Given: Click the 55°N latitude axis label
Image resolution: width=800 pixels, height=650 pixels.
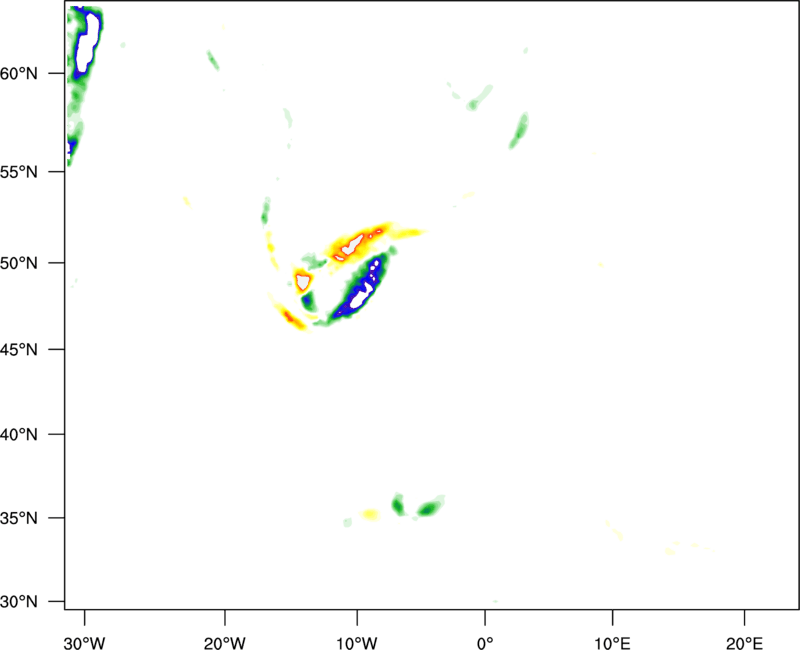Looking at the screenshot, I should coord(19,172).
